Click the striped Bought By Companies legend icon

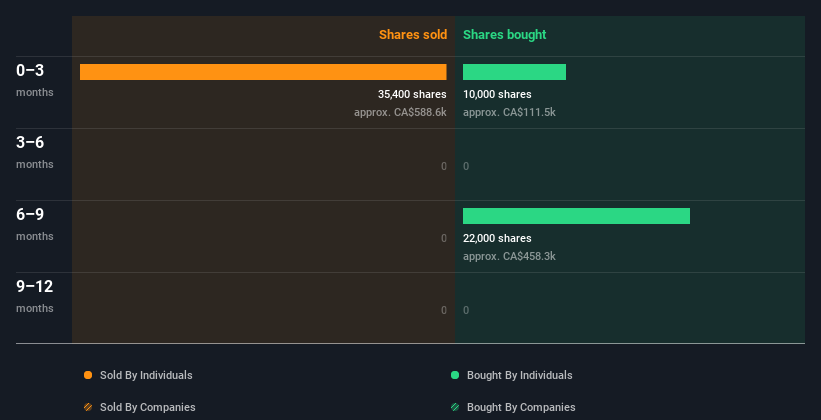[x=455, y=407]
